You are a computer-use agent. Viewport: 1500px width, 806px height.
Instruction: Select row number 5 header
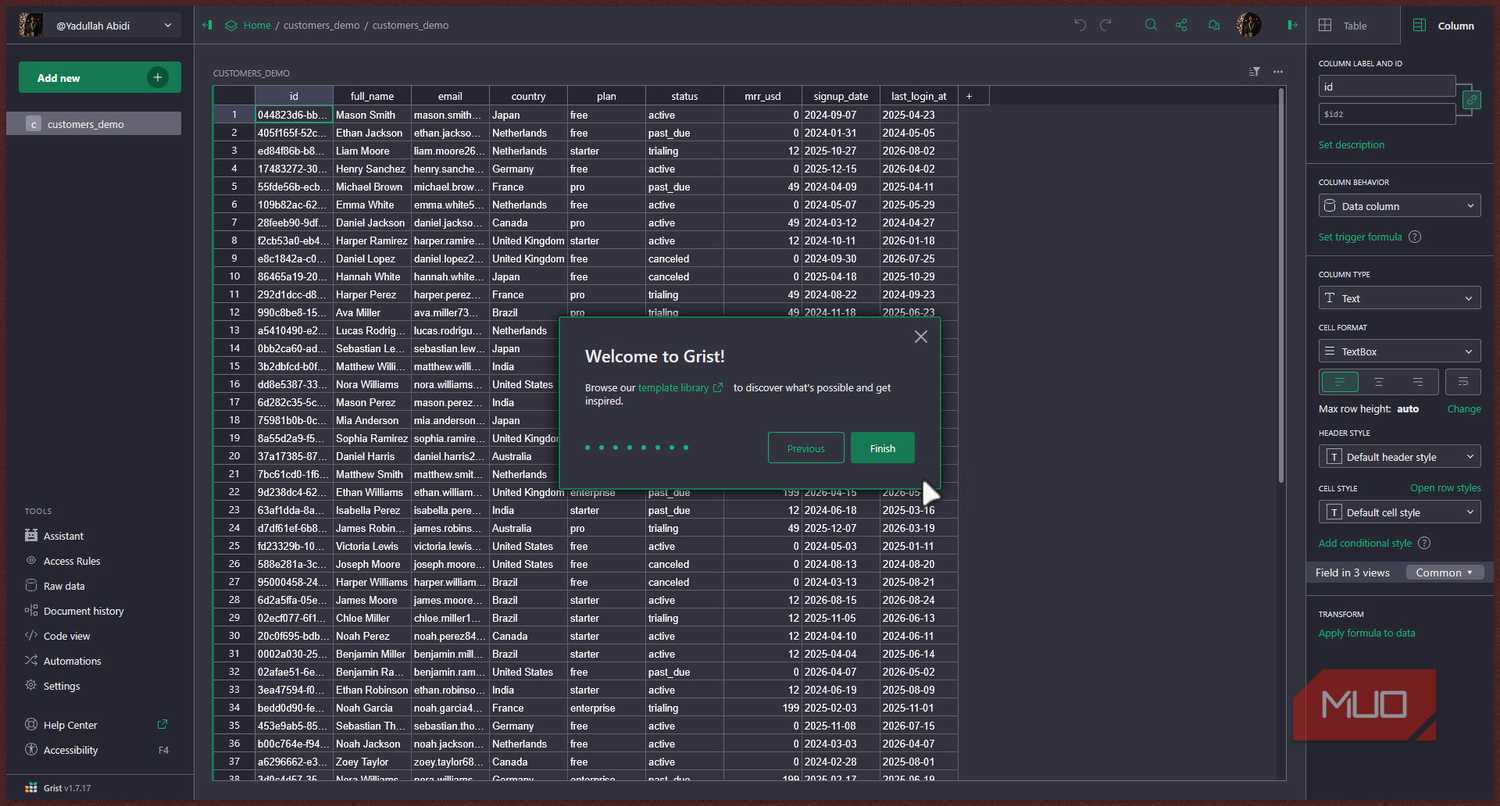tap(234, 187)
